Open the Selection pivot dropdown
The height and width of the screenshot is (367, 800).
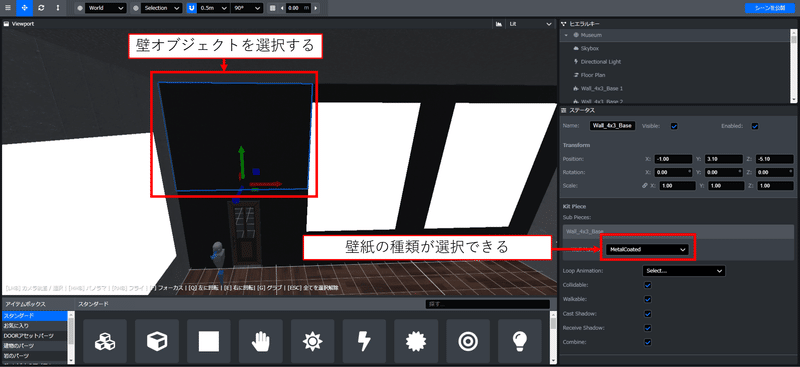click(161, 8)
